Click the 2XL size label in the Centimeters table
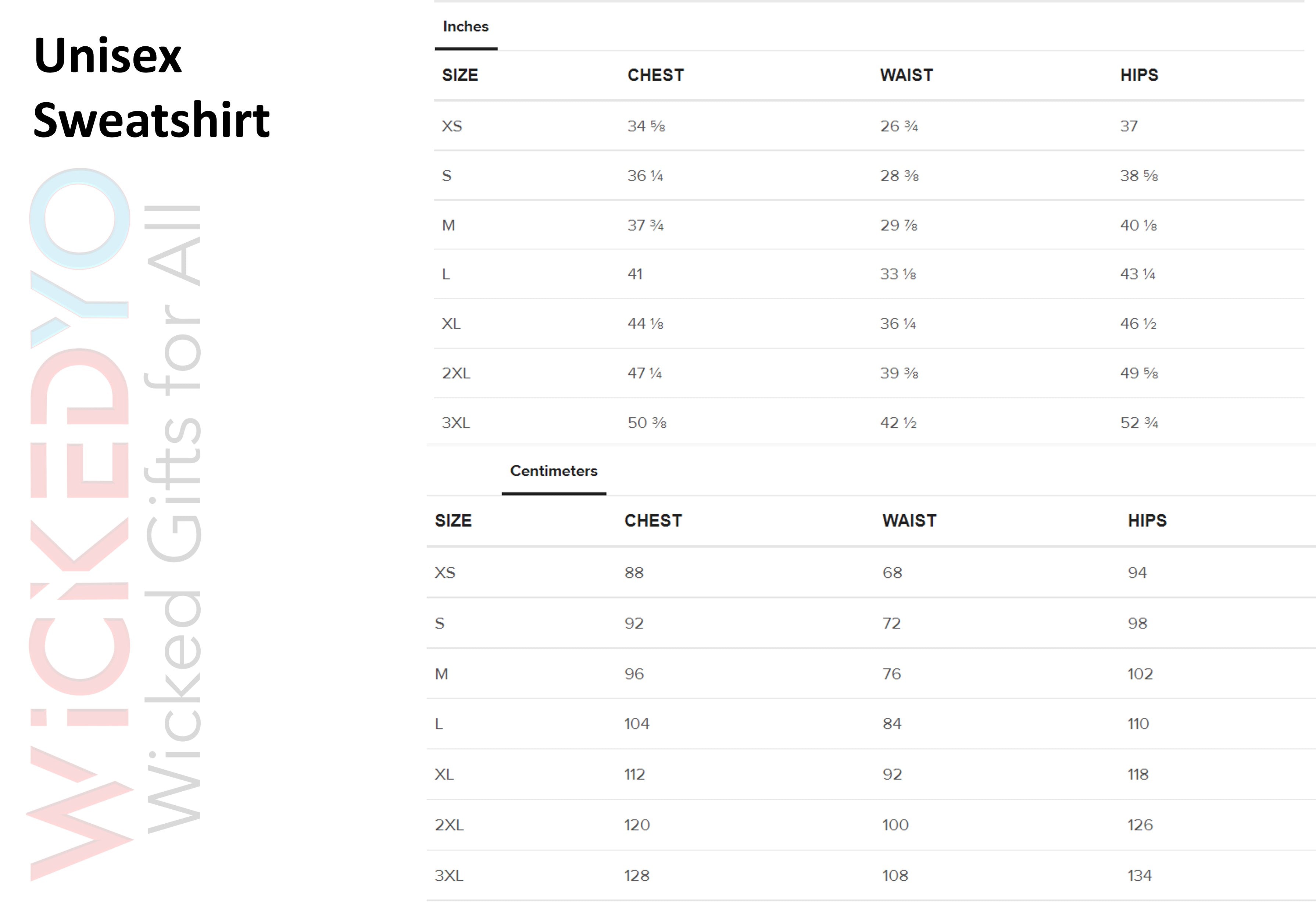The height and width of the screenshot is (902, 1316). [x=449, y=825]
